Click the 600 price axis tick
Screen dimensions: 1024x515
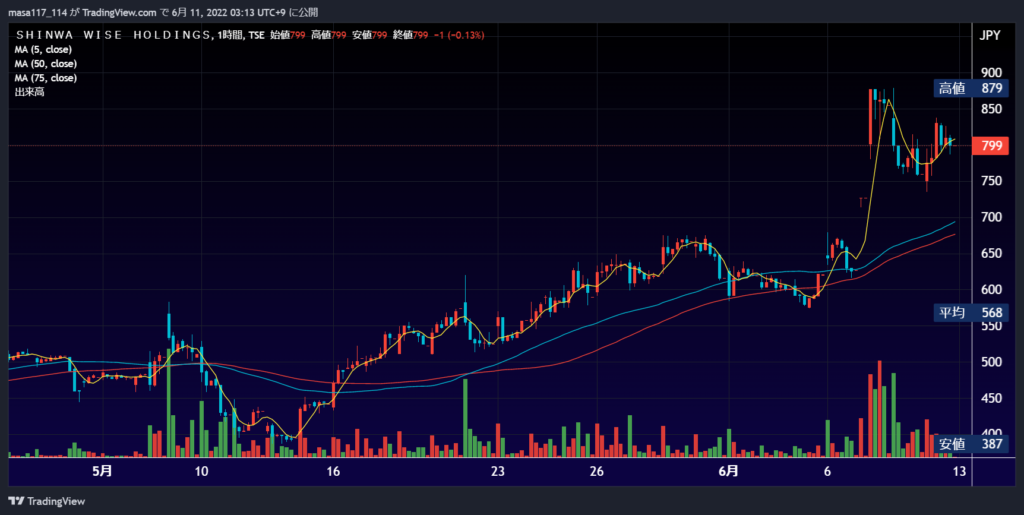pos(991,289)
